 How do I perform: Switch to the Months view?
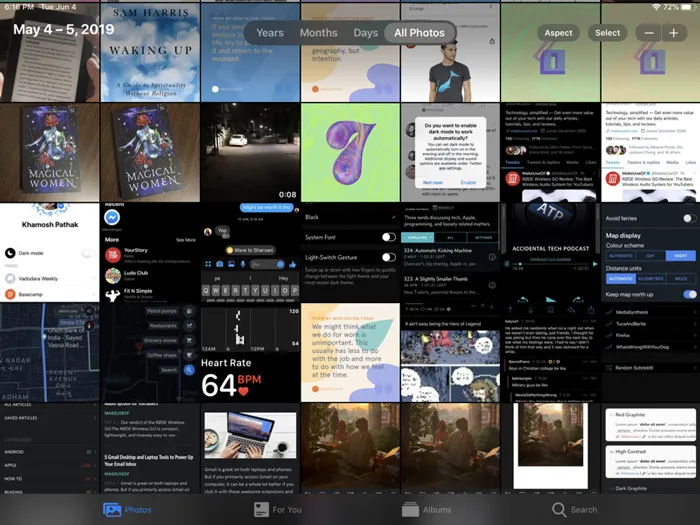(318, 33)
